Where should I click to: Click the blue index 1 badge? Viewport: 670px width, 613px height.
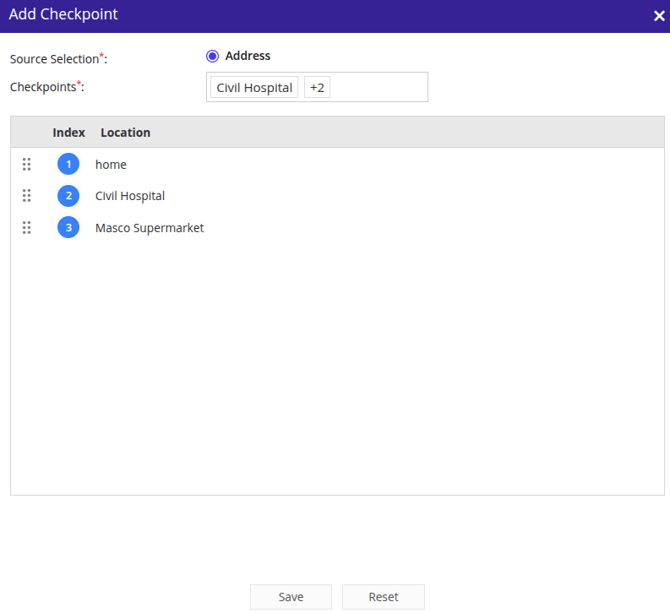pos(68,164)
